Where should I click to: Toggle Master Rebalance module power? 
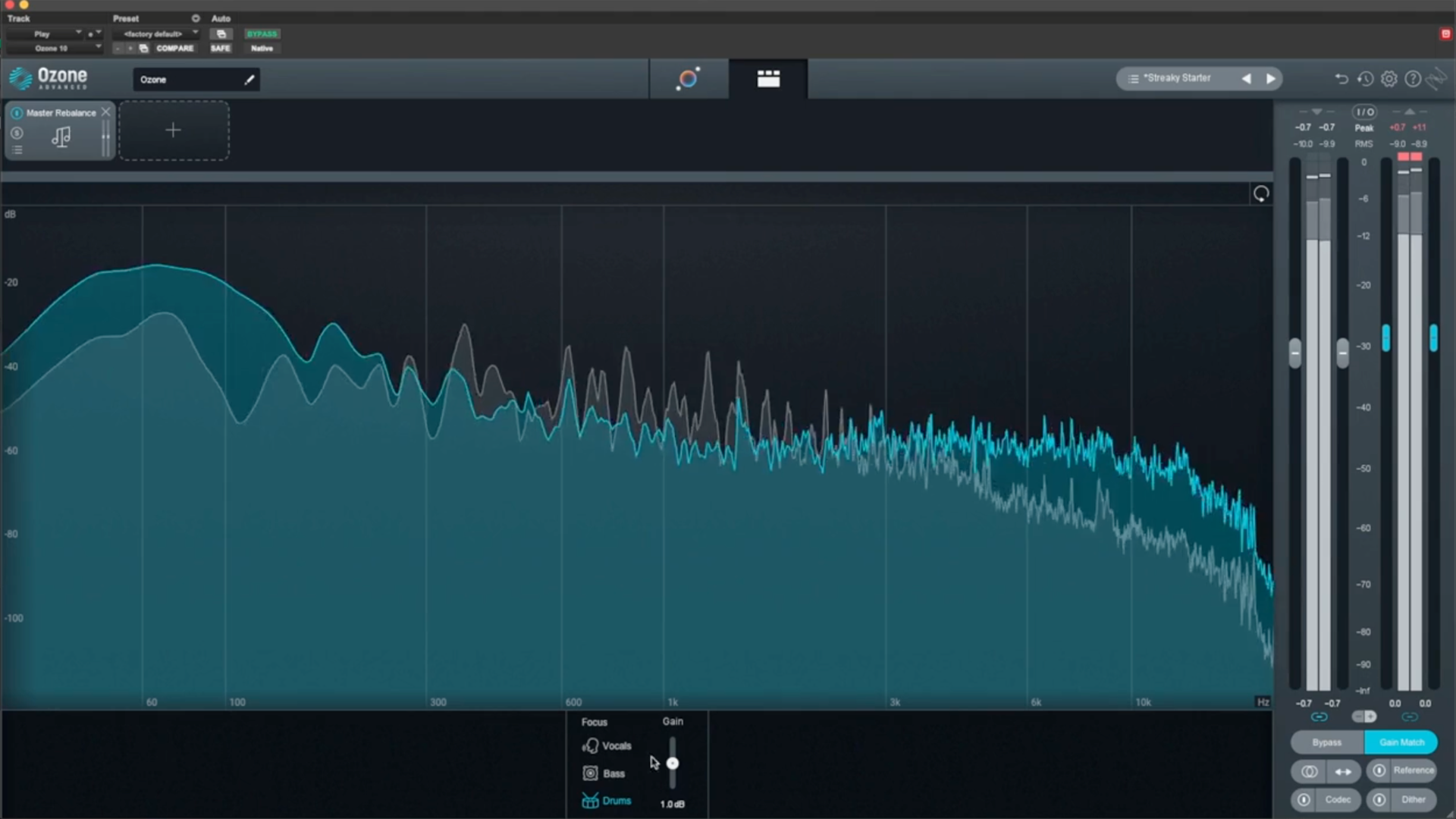[x=17, y=113]
